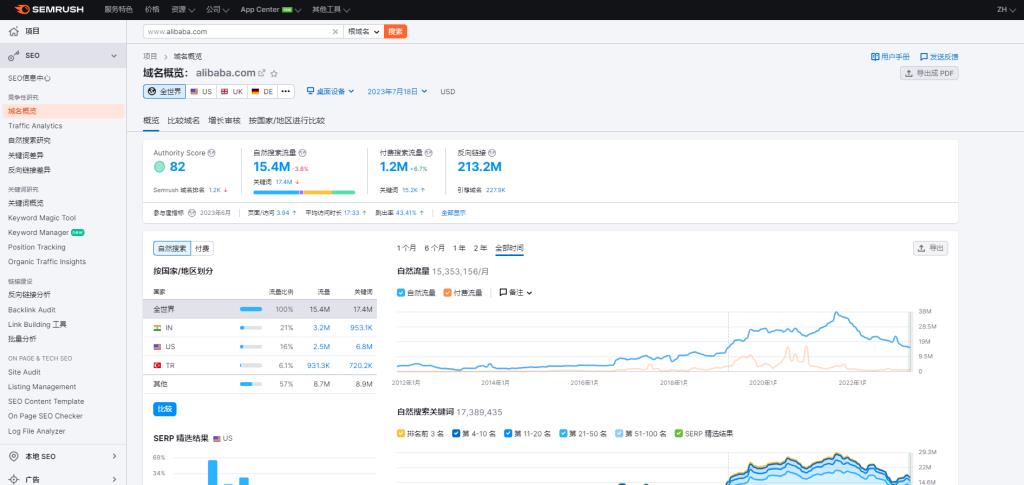Switch to 比较域名 tab
The width and height of the screenshot is (1024, 485).
(x=184, y=121)
